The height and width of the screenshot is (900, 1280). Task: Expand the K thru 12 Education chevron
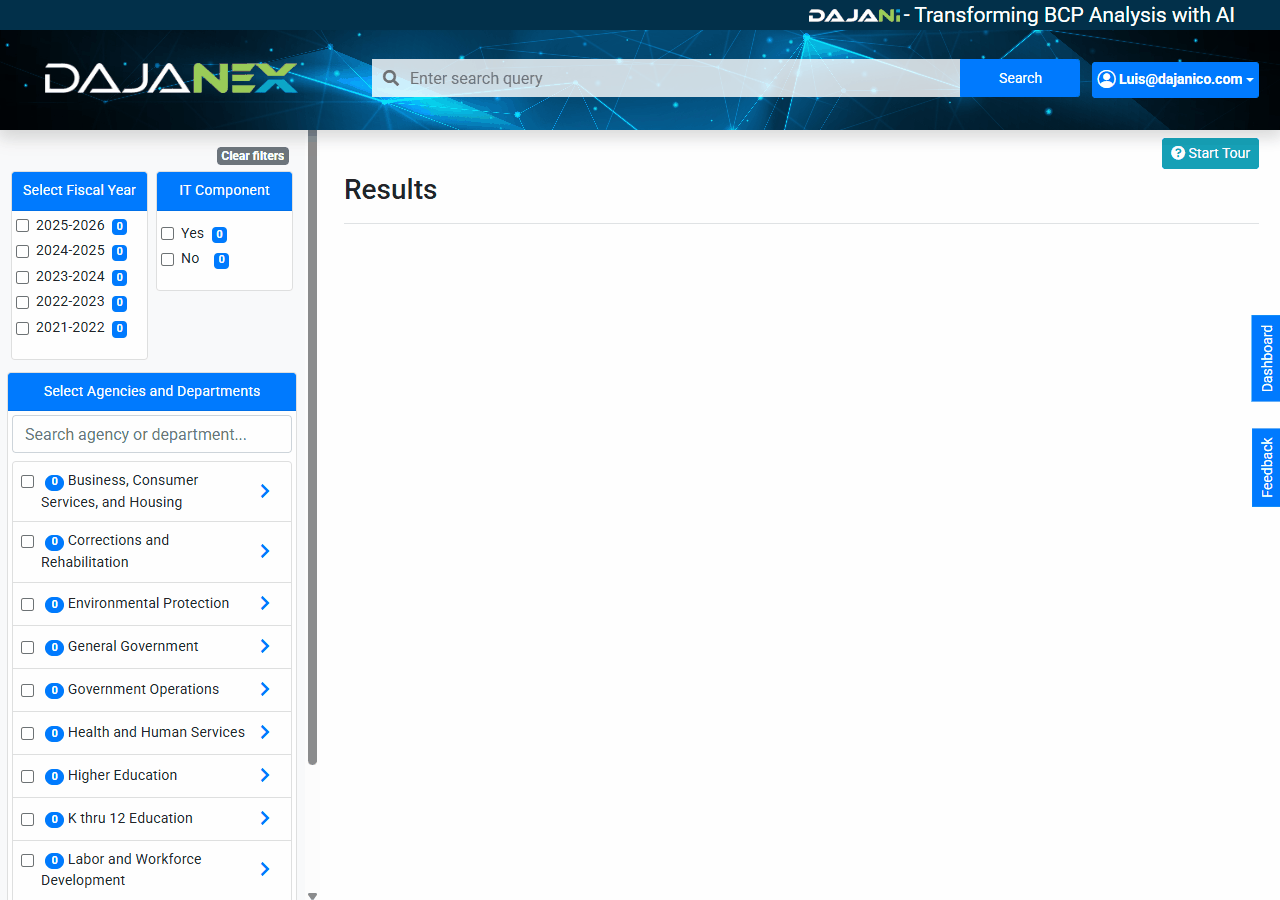tap(265, 818)
